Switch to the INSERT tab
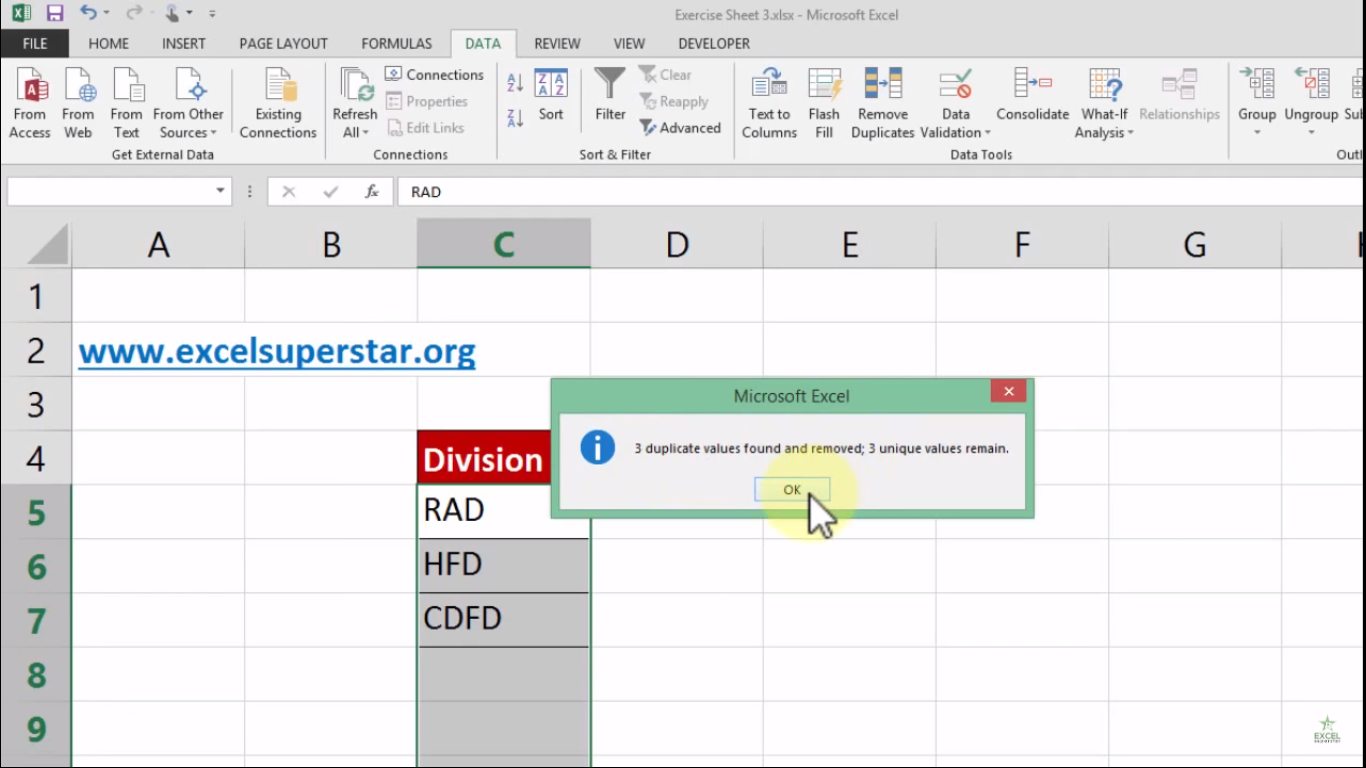1366x768 pixels. click(184, 44)
